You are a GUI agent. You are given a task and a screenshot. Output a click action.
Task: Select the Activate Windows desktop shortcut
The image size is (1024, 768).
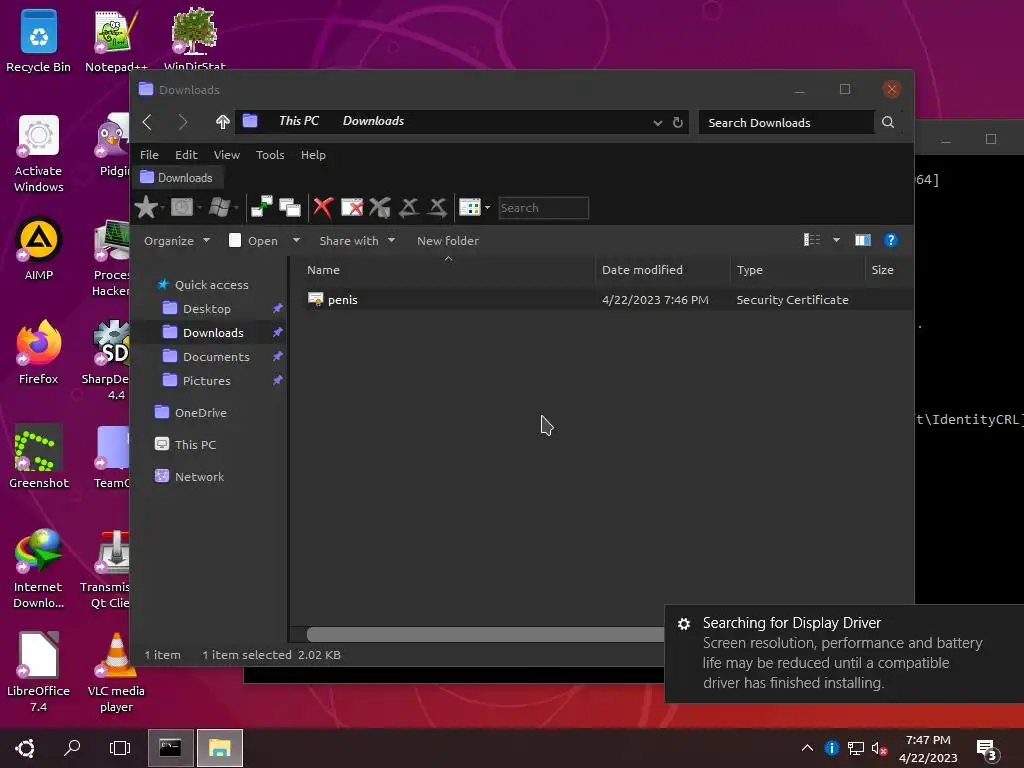pyautogui.click(x=39, y=153)
